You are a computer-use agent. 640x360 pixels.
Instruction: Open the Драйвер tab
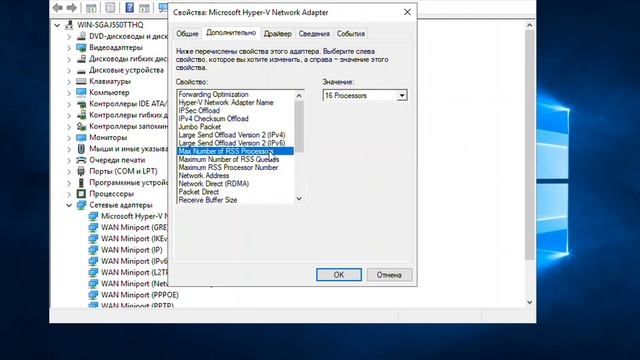pyautogui.click(x=278, y=33)
